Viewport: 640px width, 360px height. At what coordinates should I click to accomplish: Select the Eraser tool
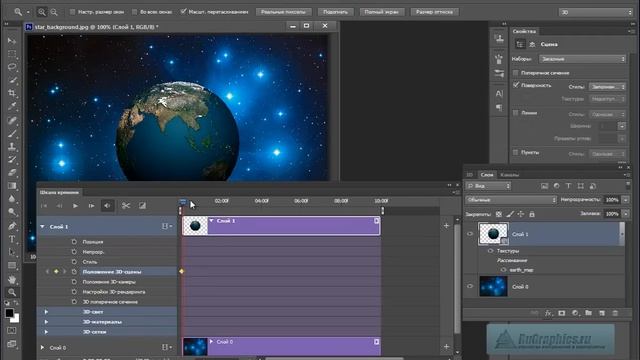click(x=12, y=172)
